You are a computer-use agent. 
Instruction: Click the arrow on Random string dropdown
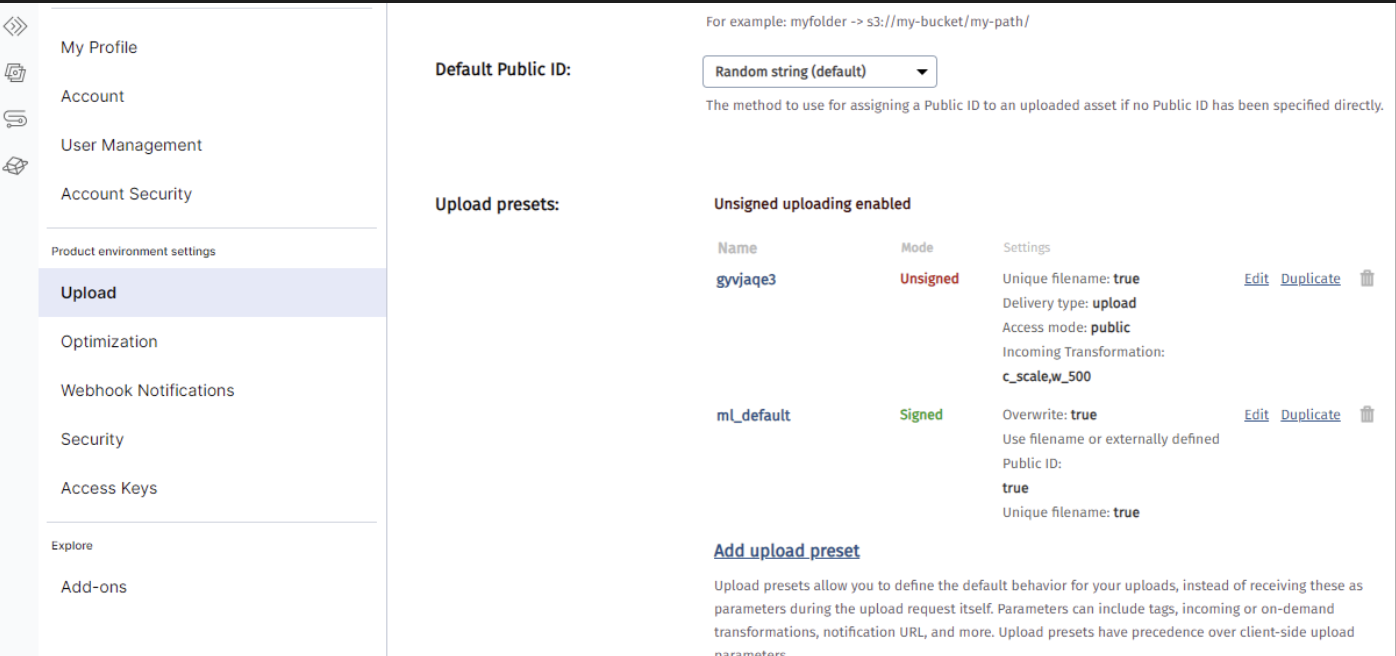tap(921, 72)
